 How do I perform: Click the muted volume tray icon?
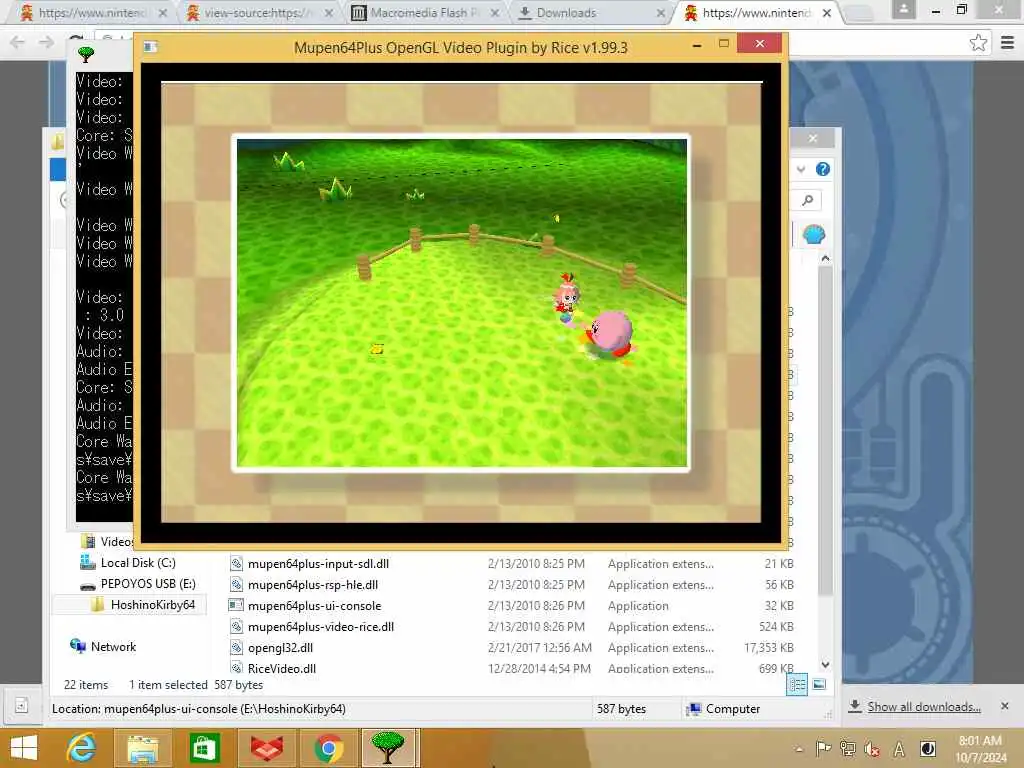coord(872,749)
